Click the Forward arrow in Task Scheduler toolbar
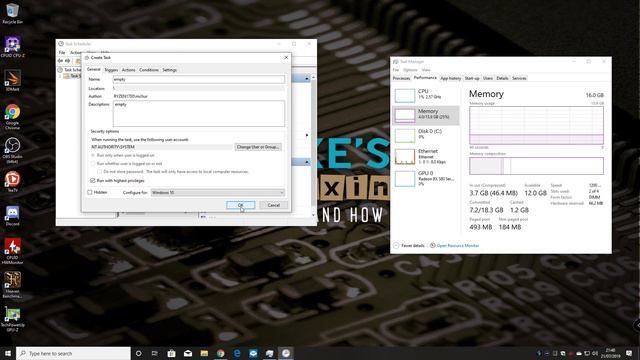The width and height of the screenshot is (640, 360). [68, 61]
